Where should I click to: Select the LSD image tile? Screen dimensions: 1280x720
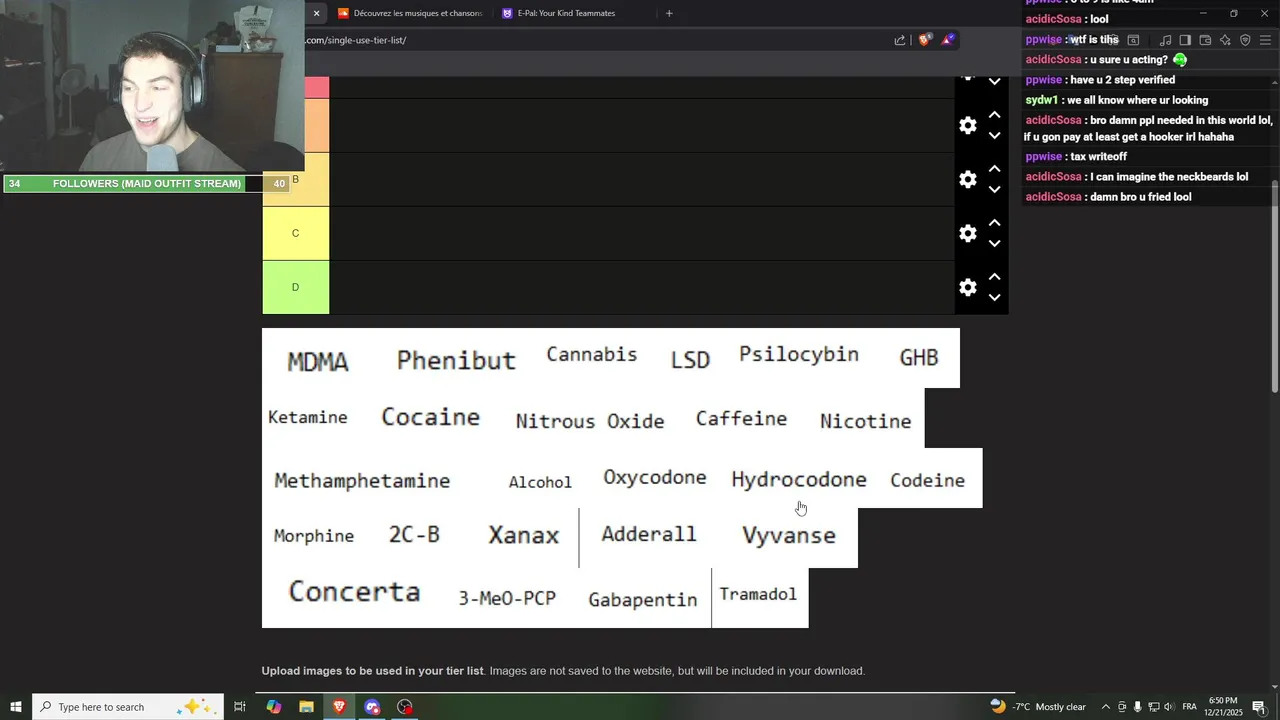click(690, 359)
